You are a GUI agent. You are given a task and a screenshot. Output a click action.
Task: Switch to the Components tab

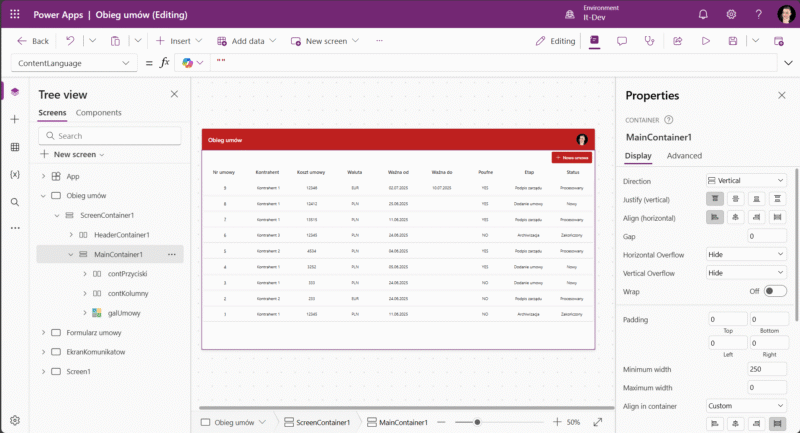tap(98, 113)
